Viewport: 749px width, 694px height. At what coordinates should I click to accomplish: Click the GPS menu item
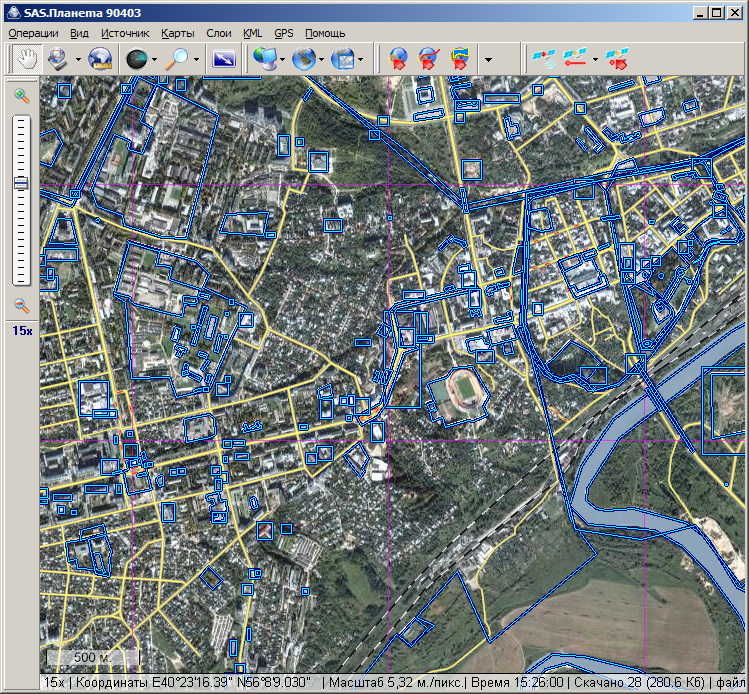point(284,33)
